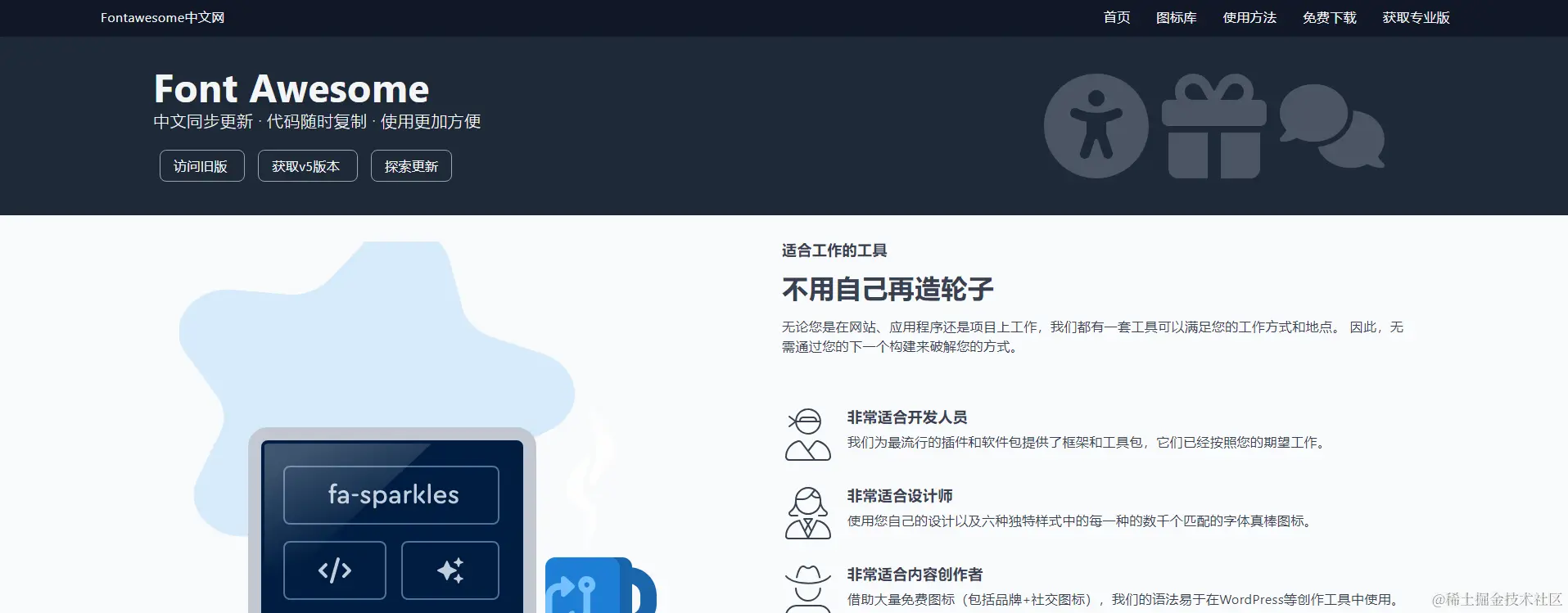This screenshot has width=1568, height=613.
Task: Click the 非常适合开发人员 heading
Action: coord(907,417)
